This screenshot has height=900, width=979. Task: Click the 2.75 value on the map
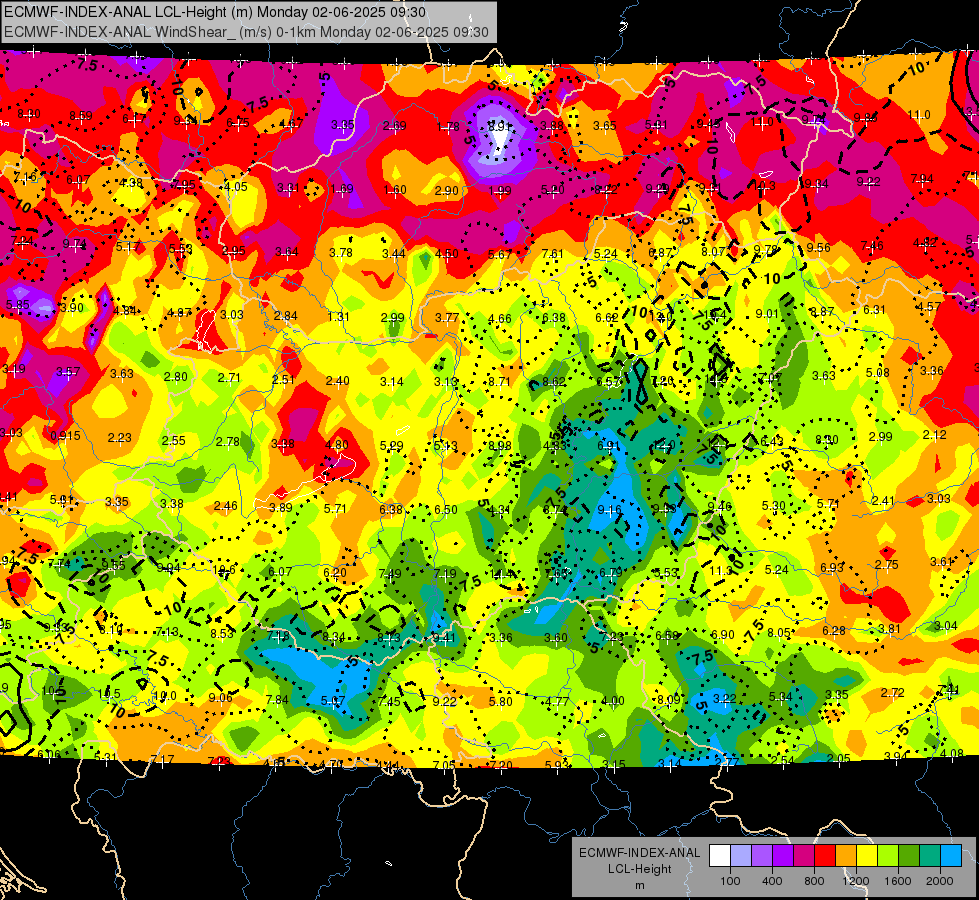[x=887, y=565]
